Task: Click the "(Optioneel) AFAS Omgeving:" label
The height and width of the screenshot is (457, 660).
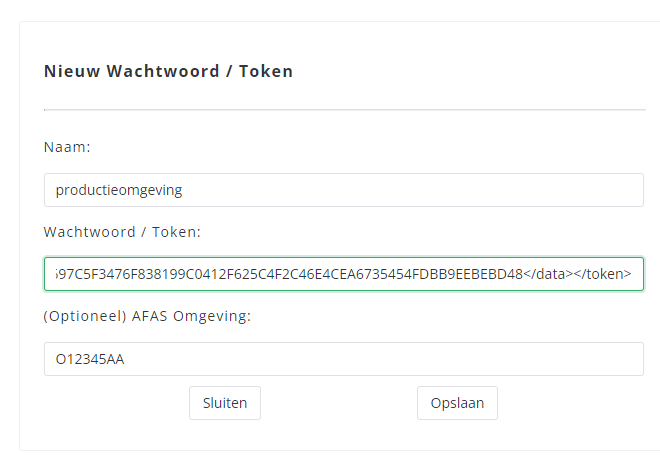Action: 146,316
